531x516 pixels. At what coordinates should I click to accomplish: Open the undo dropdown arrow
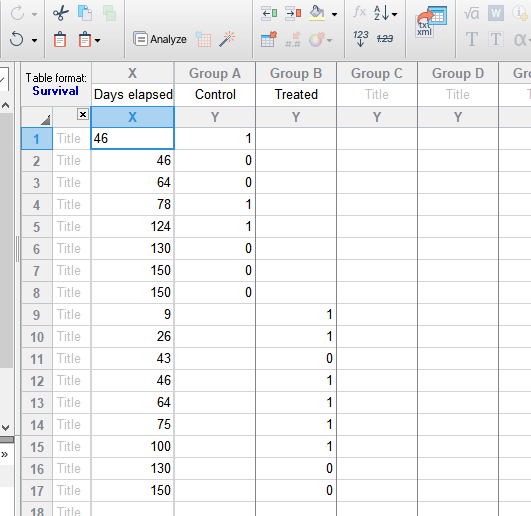click(x=34, y=40)
